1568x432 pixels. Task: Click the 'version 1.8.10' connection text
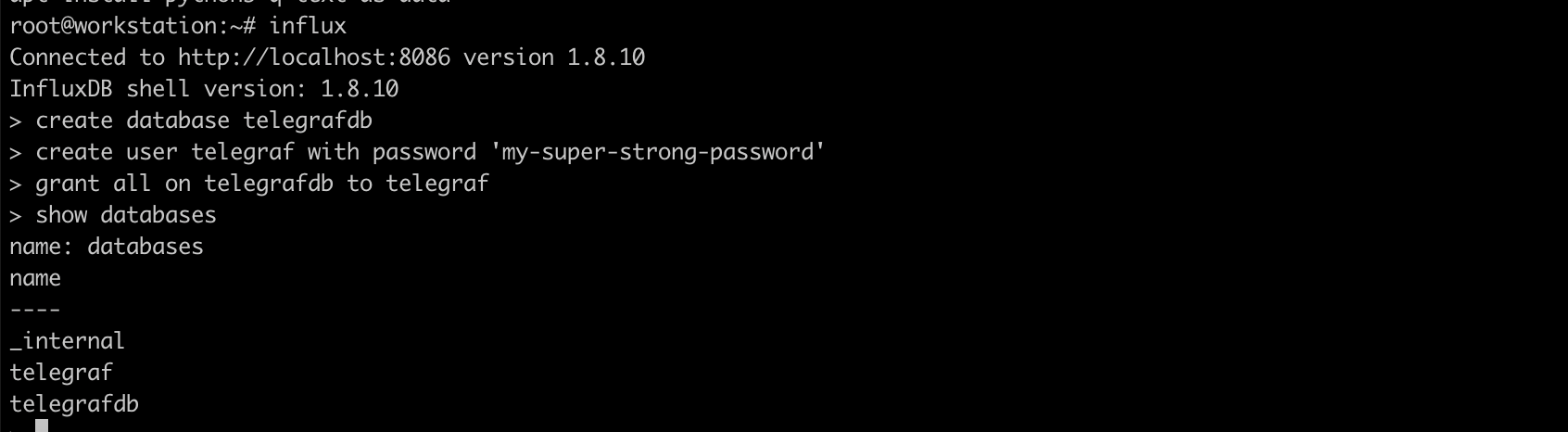tap(554, 57)
